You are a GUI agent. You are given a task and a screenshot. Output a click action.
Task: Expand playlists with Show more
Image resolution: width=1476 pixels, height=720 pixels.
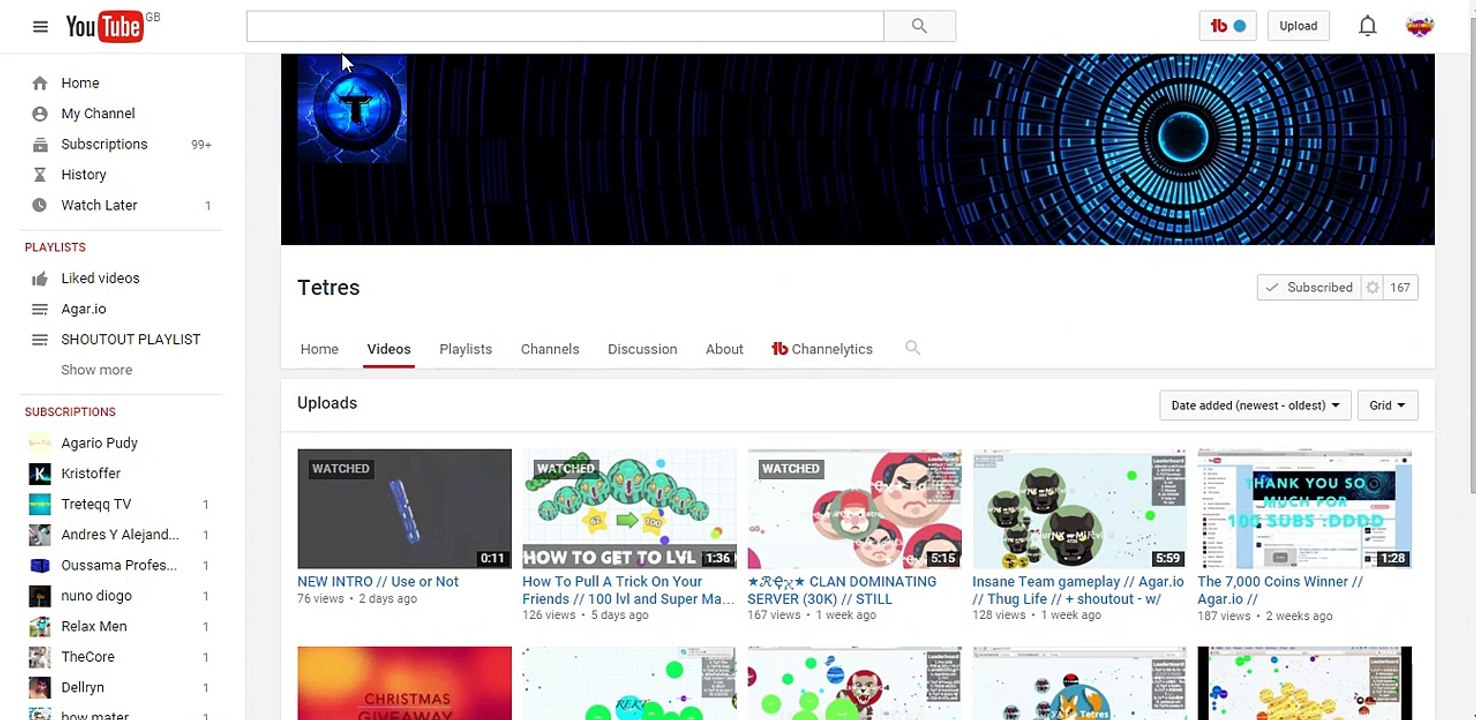point(96,370)
